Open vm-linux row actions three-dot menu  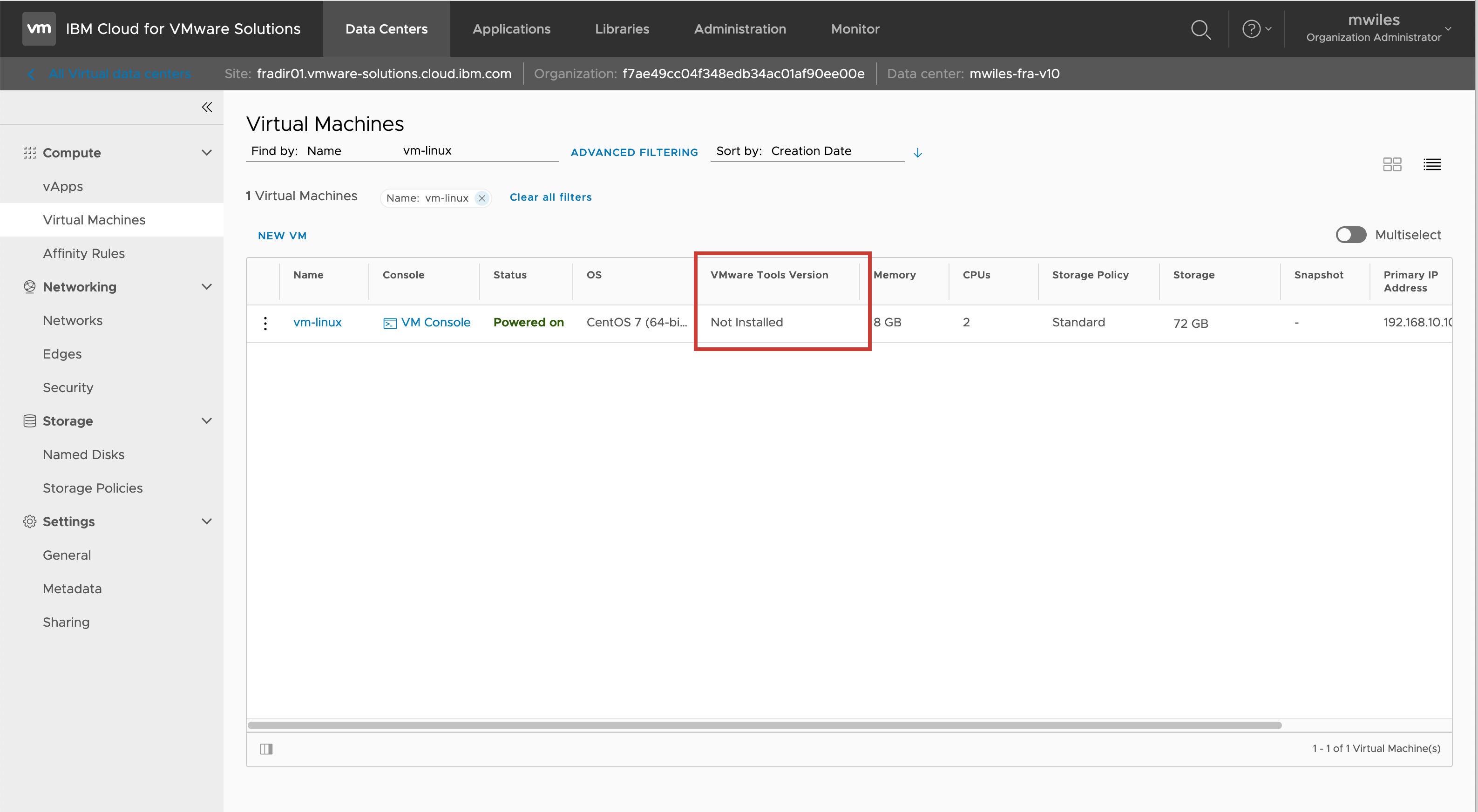click(265, 323)
